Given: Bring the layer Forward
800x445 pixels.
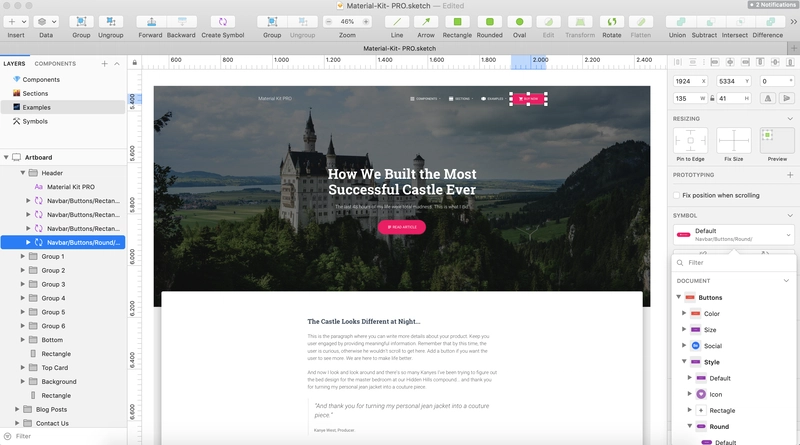Looking at the screenshot, I should pos(151,21).
